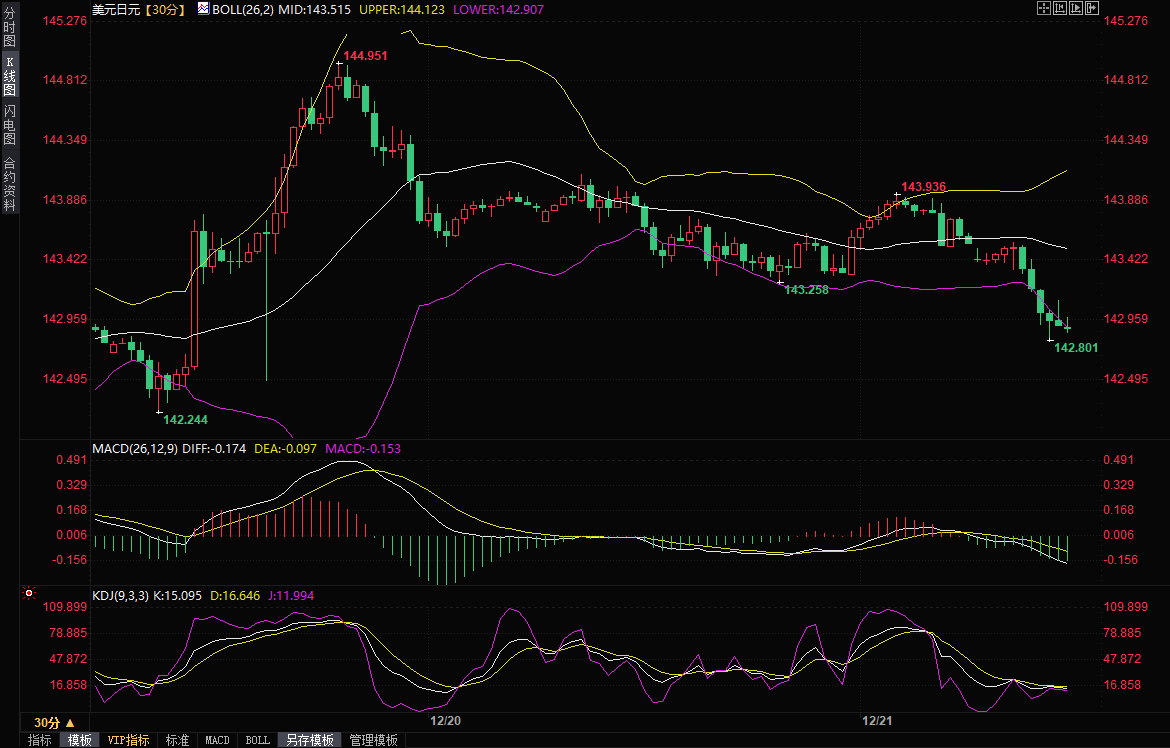Open 合约资料 in the left sidebar
The width and height of the screenshot is (1170, 748).
pyautogui.click(x=9, y=184)
